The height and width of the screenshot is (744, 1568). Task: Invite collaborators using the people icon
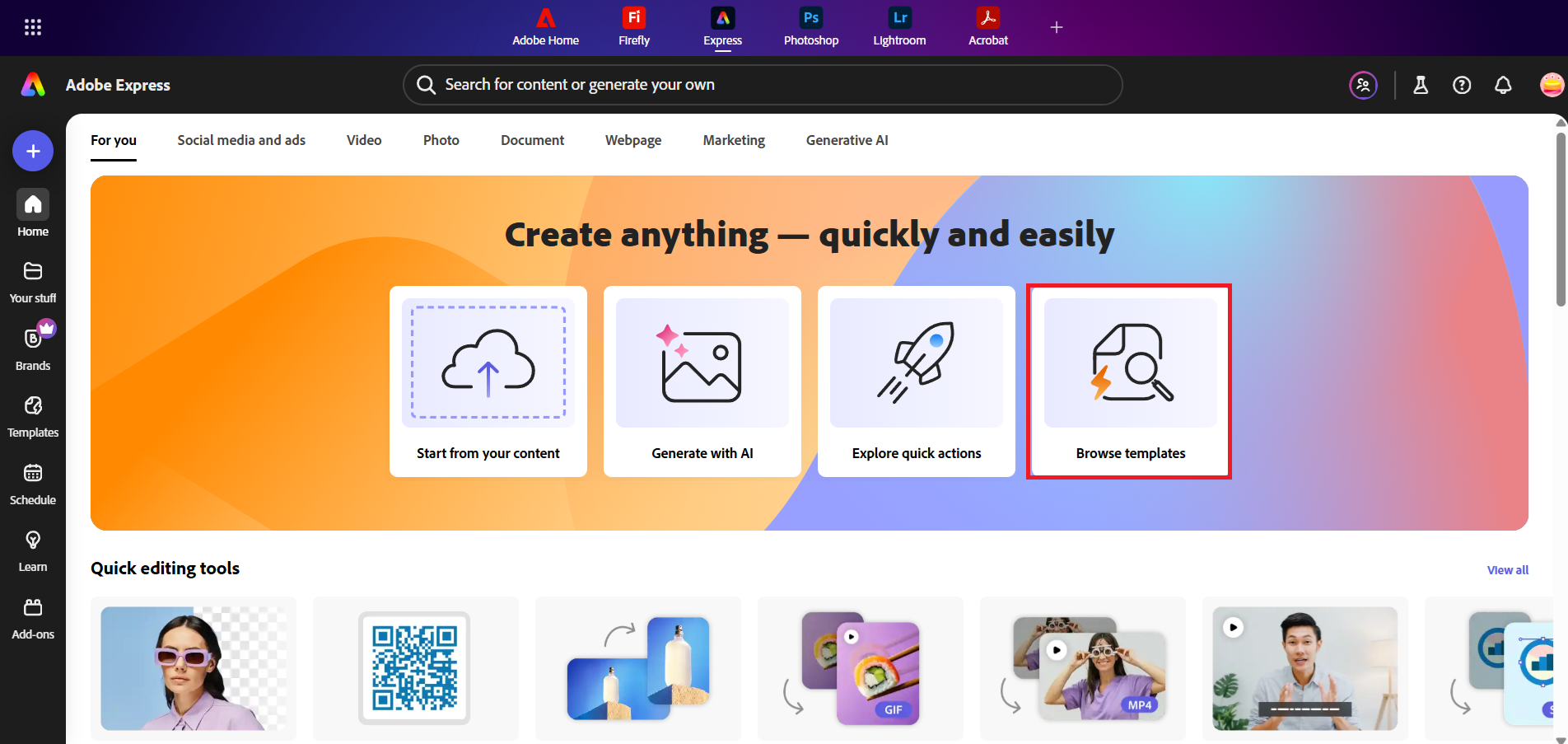click(x=1363, y=84)
